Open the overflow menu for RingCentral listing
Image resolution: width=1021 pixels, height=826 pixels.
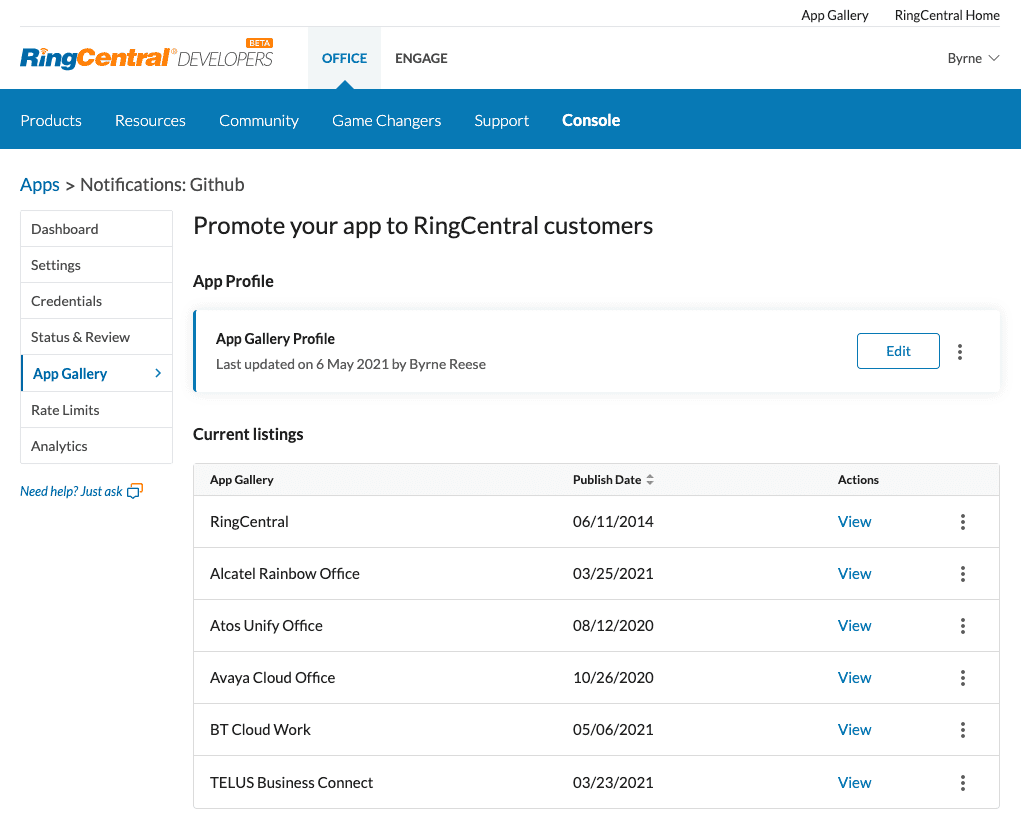[x=962, y=521]
